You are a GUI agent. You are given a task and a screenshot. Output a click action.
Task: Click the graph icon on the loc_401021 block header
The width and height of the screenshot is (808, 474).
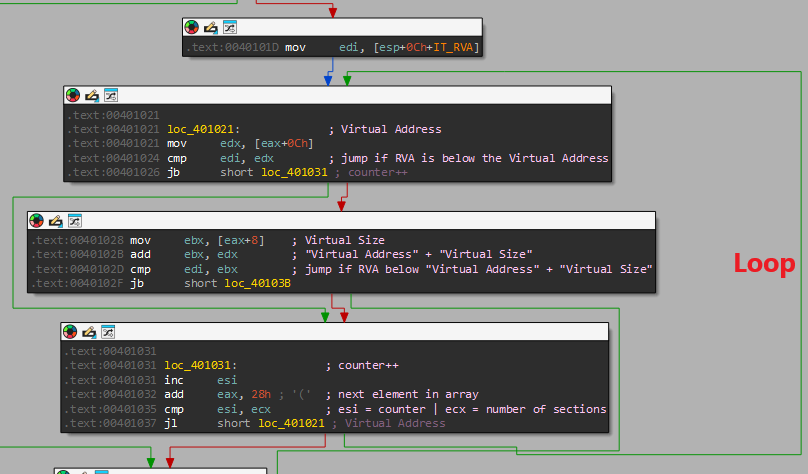click(x=111, y=95)
